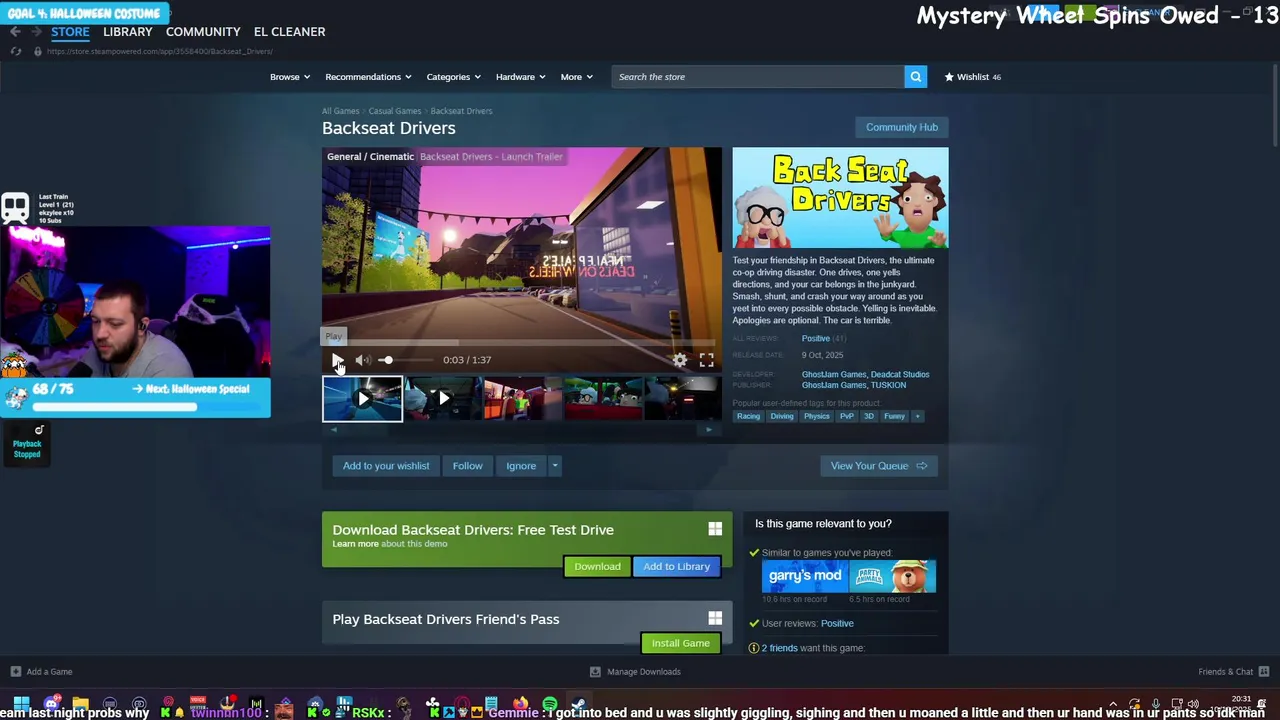Click the Ignore button
This screenshot has height=720, width=1280.
(x=521, y=466)
